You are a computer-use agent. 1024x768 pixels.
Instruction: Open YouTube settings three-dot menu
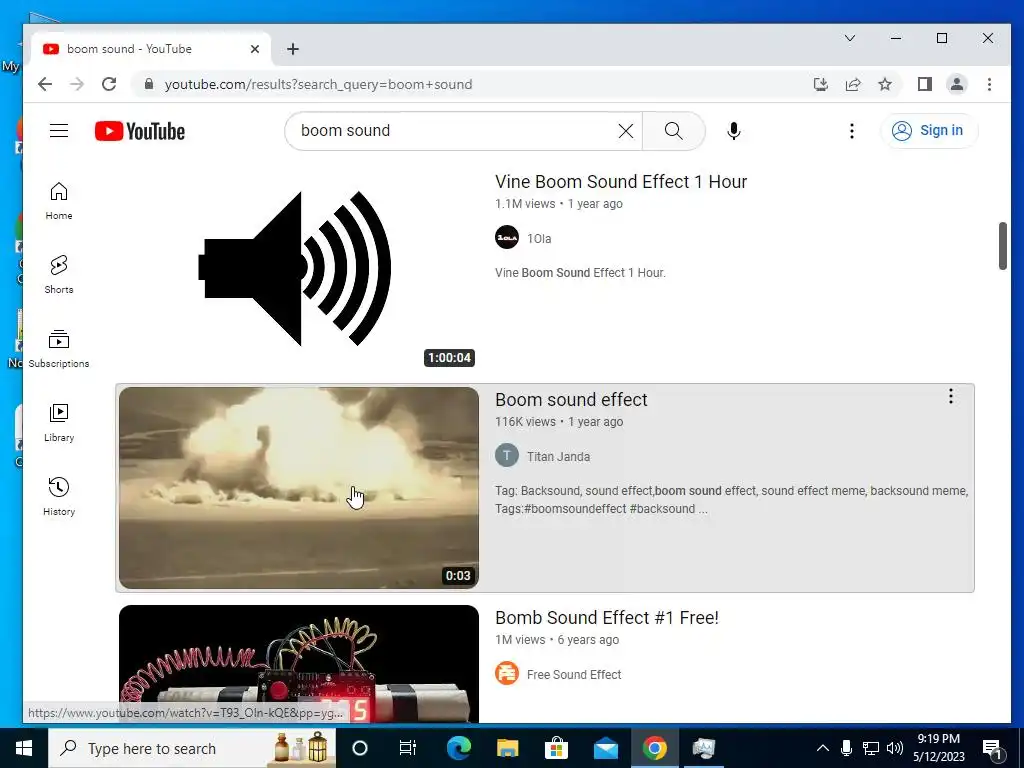[852, 131]
